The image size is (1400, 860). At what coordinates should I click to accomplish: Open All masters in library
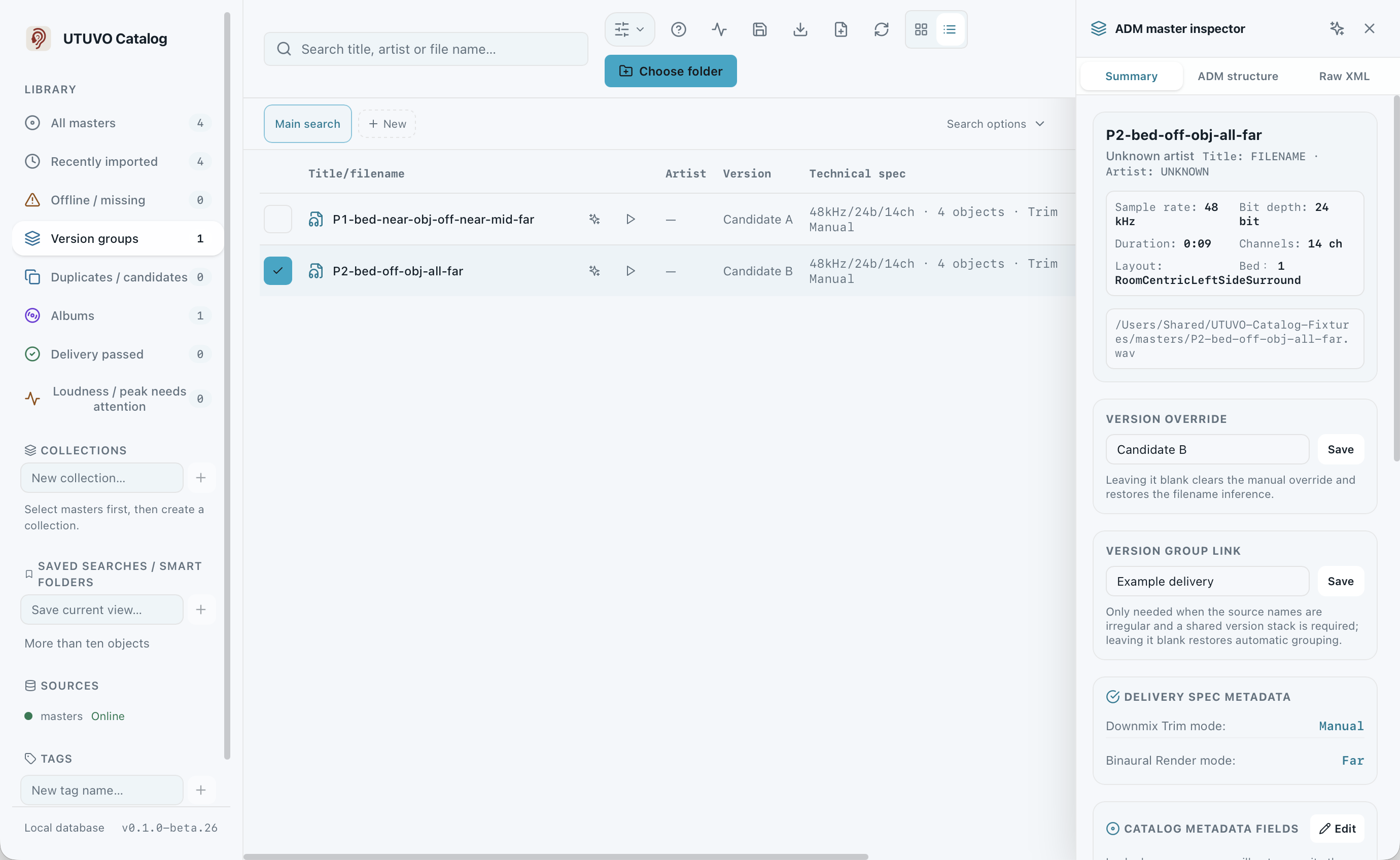(x=118, y=123)
